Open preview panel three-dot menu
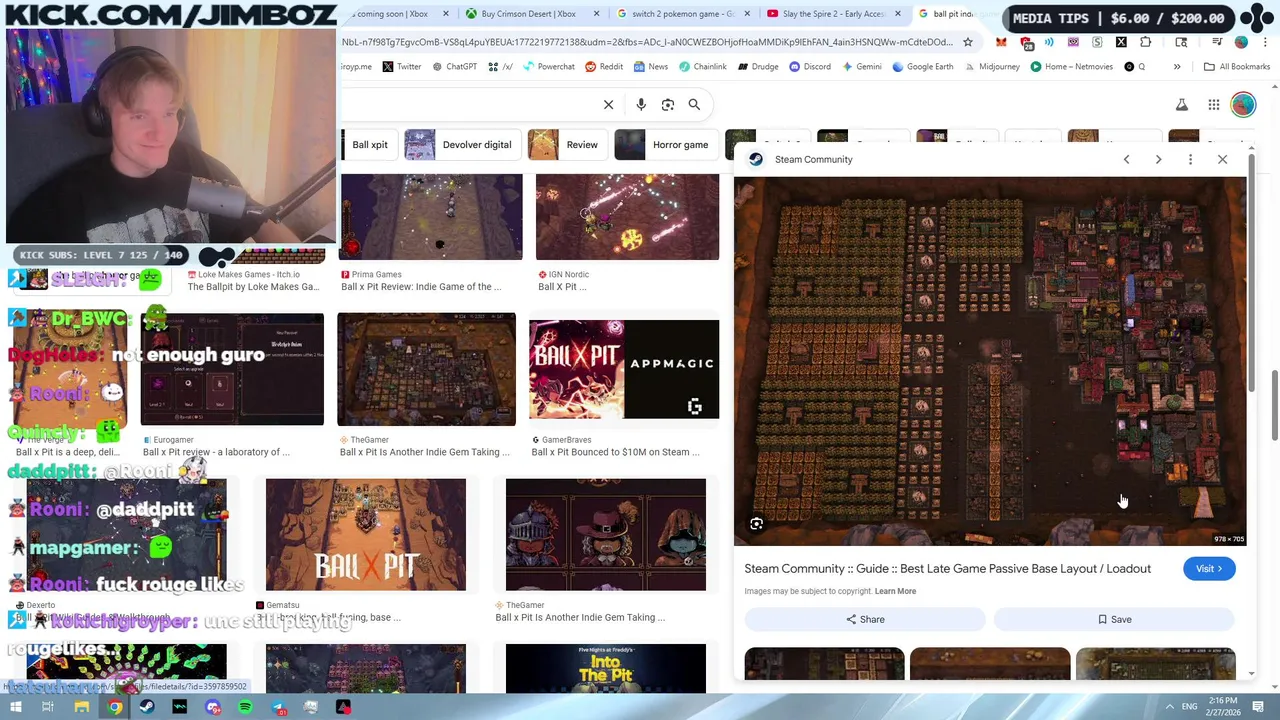Screen dimensions: 1280x720 click(x=1190, y=159)
